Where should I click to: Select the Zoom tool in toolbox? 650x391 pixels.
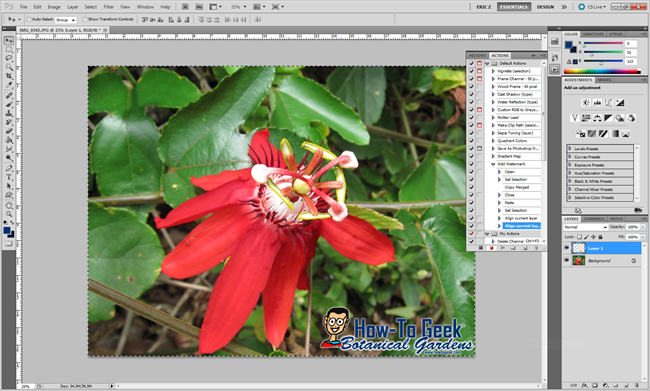point(9,214)
